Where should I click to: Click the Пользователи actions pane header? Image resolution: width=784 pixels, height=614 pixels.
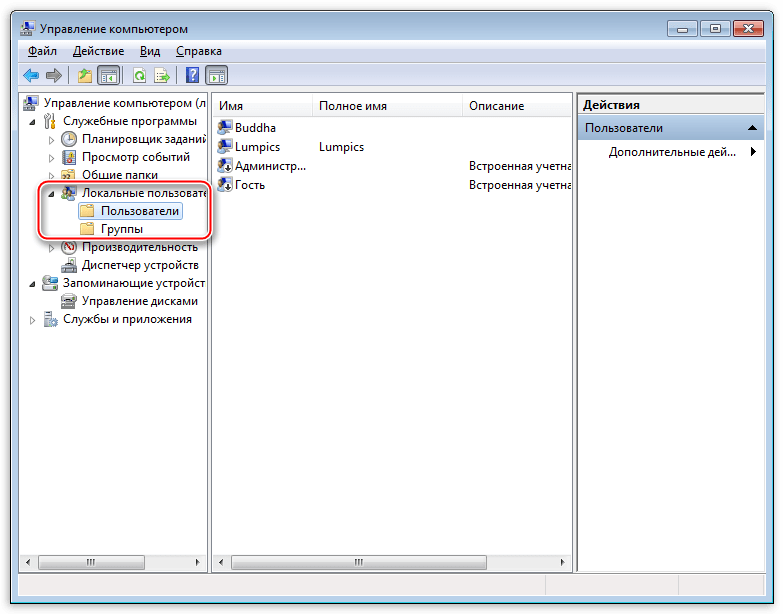(671, 128)
